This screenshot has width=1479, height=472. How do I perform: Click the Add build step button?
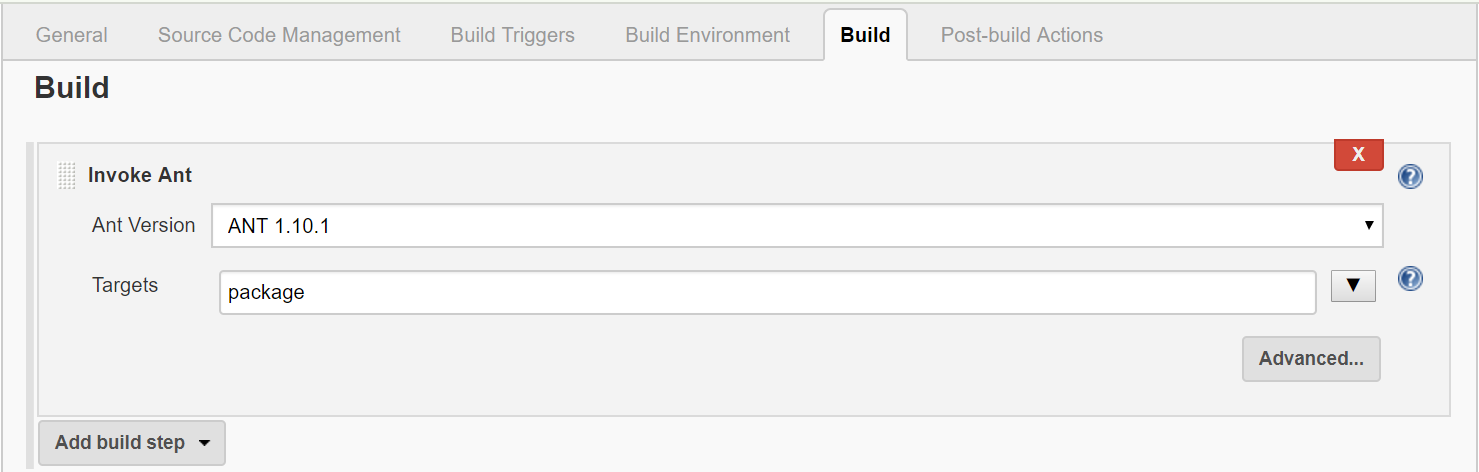(x=132, y=443)
